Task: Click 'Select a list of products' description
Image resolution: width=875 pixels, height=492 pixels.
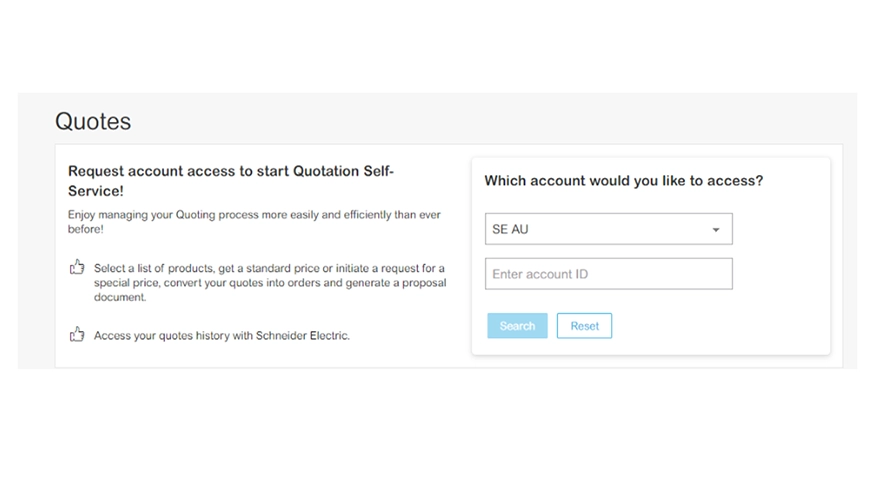Action: (x=270, y=282)
